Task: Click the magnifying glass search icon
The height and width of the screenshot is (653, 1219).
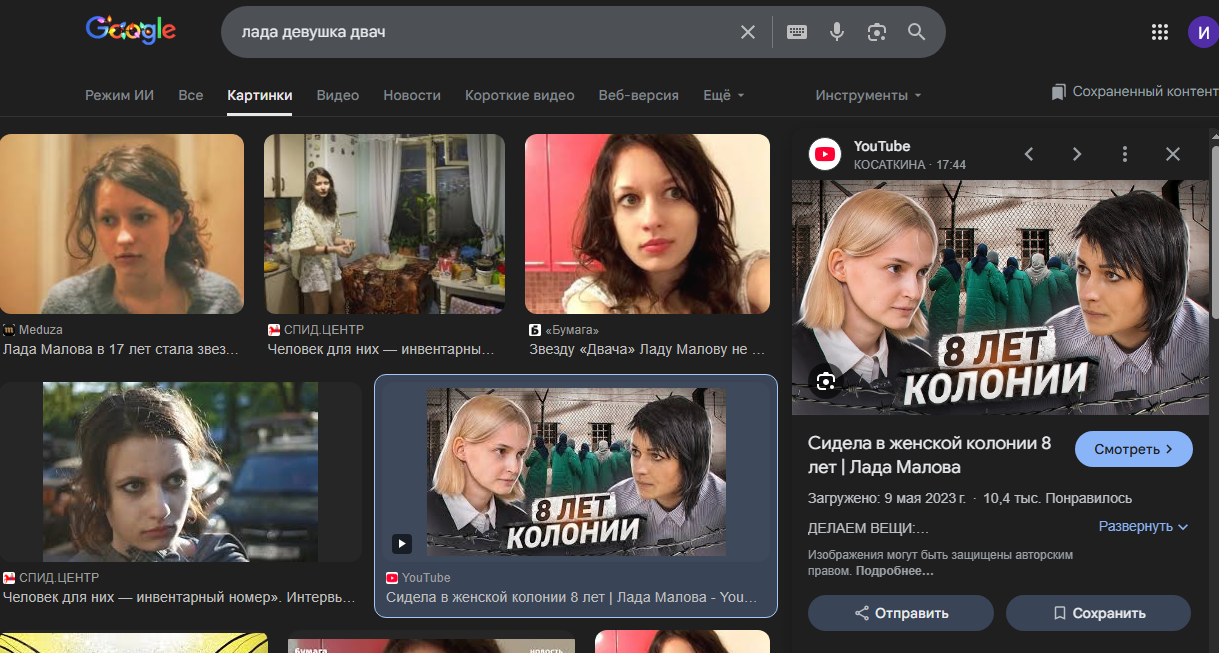Action: (917, 32)
